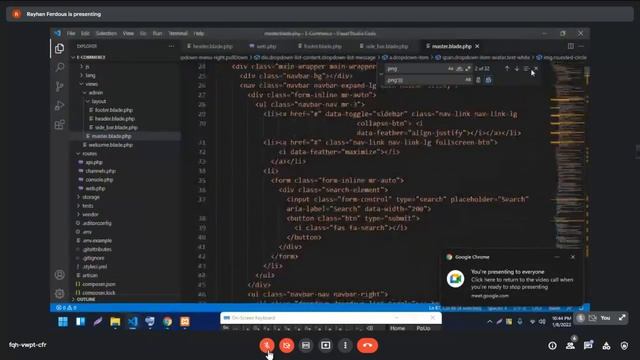This screenshot has width=640, height=360.
Task: Open the Accounts icon in the activity bar
Action: point(60,275)
